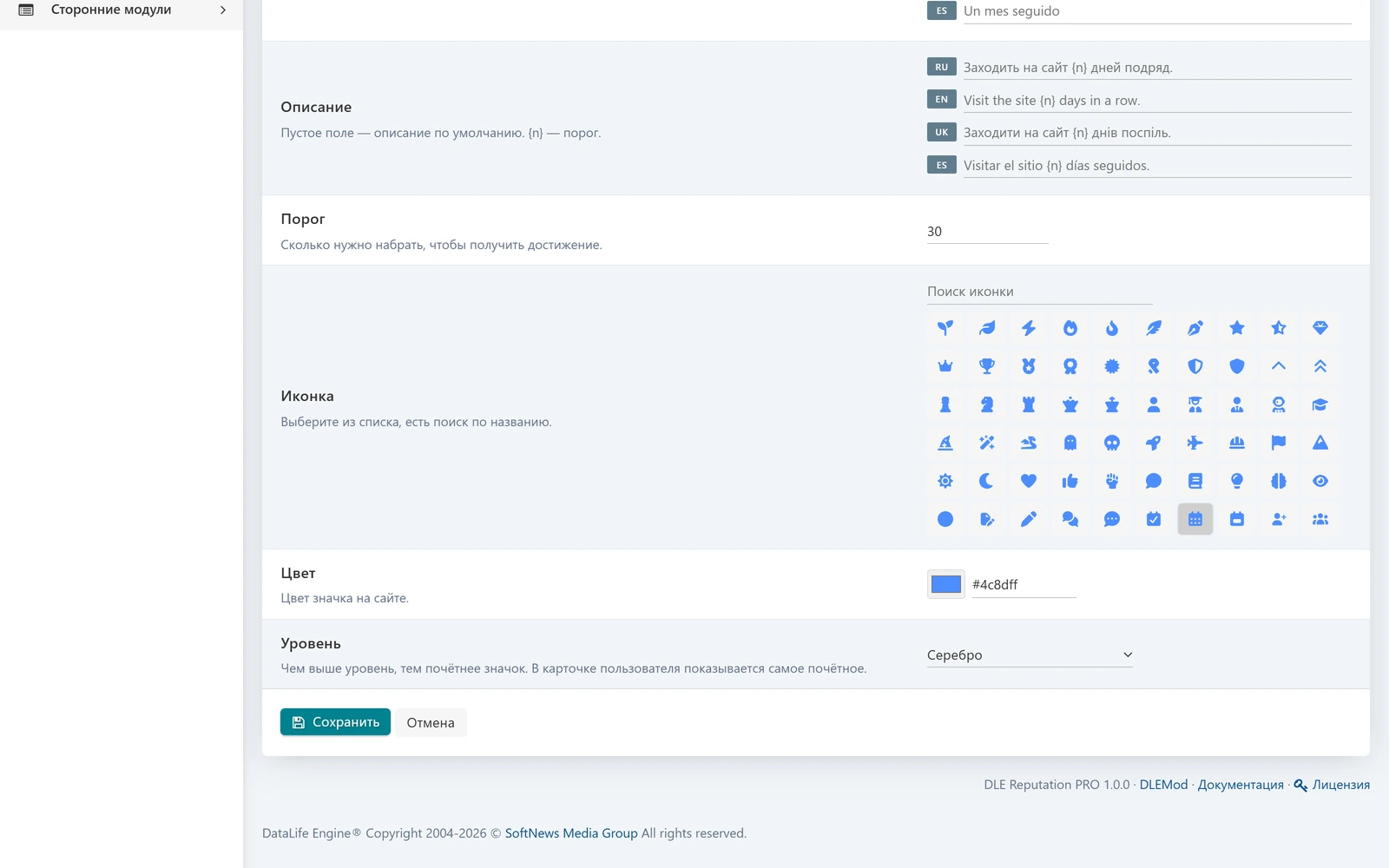The image size is (1389, 868).
Task: Select the airplane icon
Action: click(1195, 443)
